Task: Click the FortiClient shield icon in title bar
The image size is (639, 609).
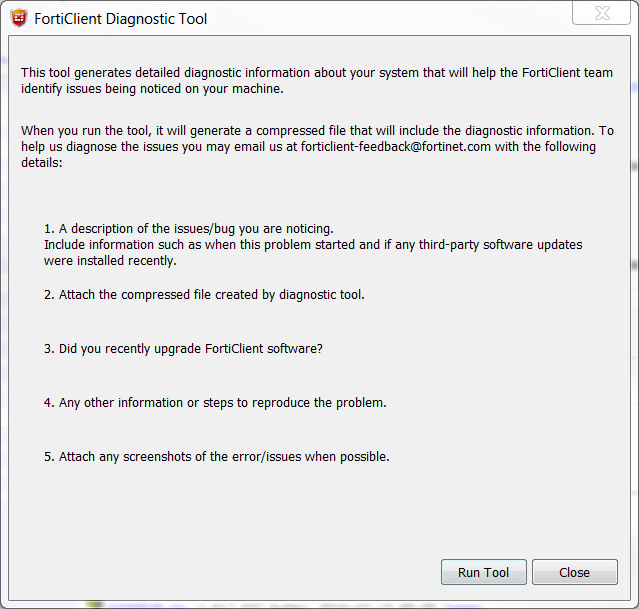Action: pos(18,18)
